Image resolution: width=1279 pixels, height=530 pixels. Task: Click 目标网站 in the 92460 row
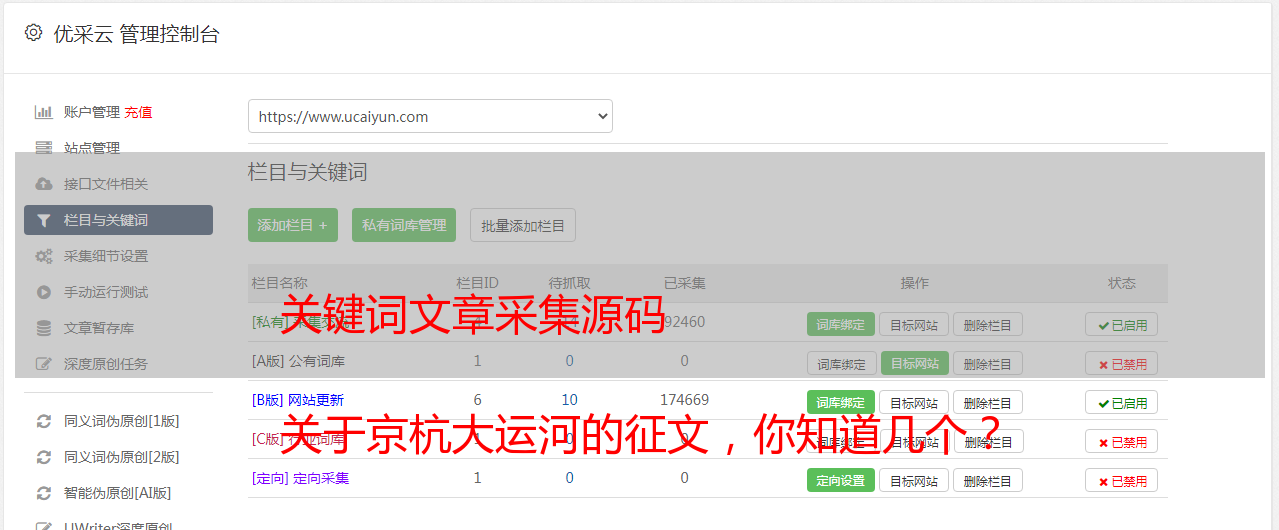point(914,324)
